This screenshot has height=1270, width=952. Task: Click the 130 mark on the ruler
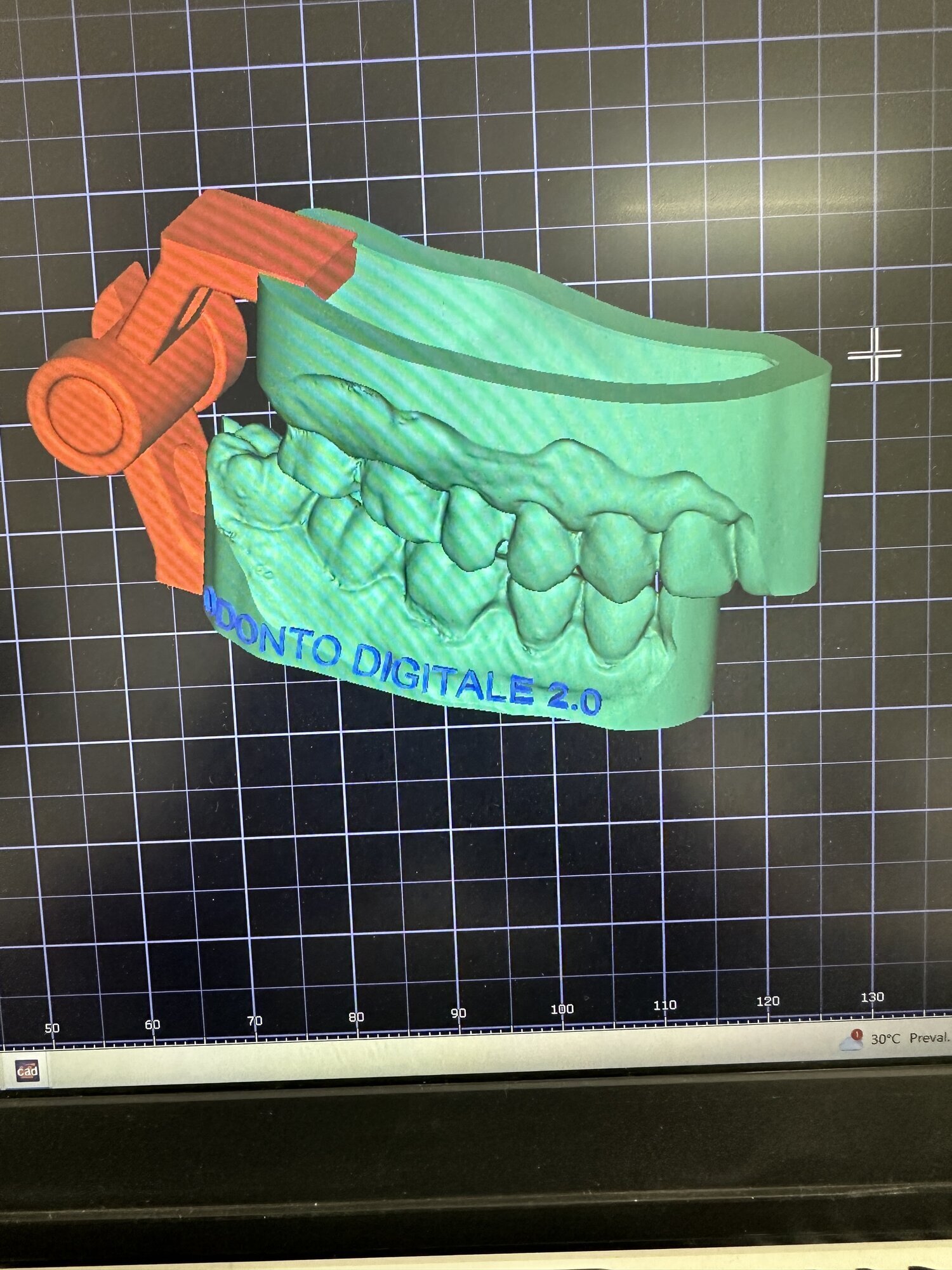point(872,997)
